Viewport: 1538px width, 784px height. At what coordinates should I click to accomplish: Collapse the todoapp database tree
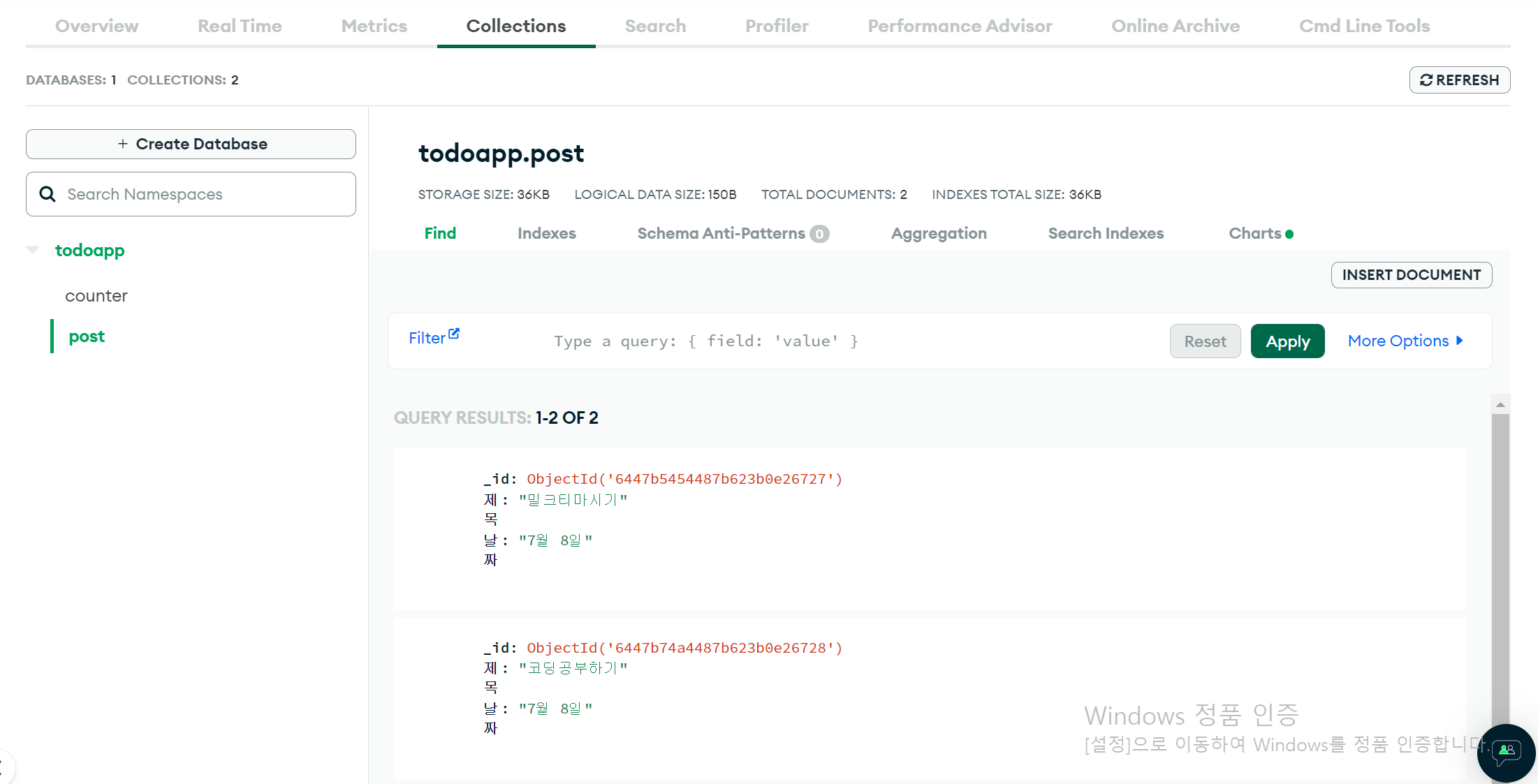click(x=32, y=250)
